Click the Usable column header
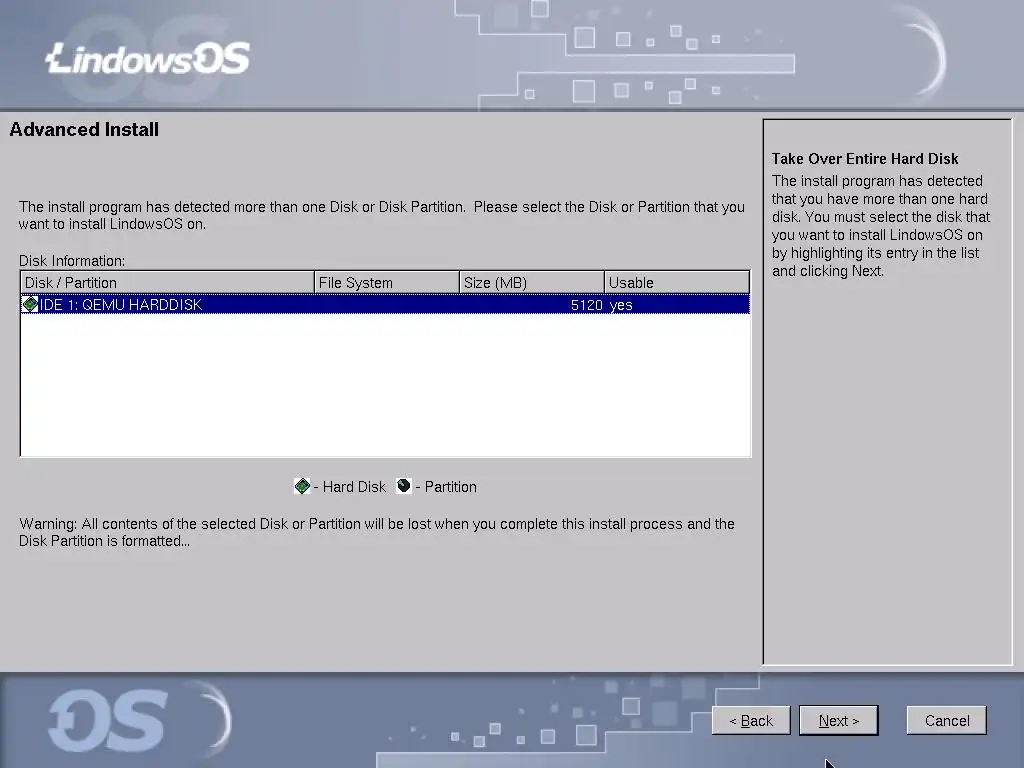 (x=677, y=282)
